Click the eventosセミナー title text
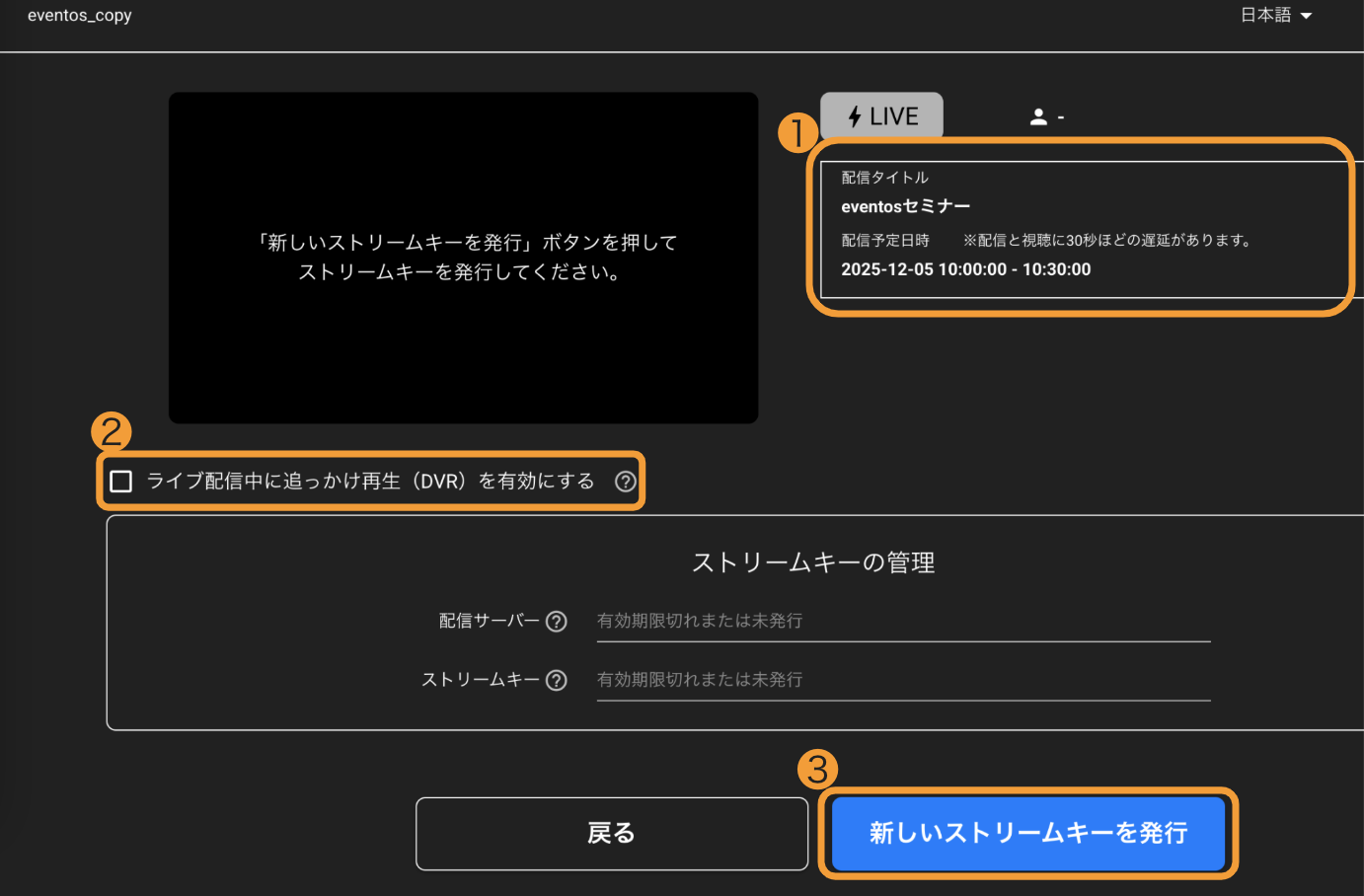The image size is (1364, 896). pos(906,206)
